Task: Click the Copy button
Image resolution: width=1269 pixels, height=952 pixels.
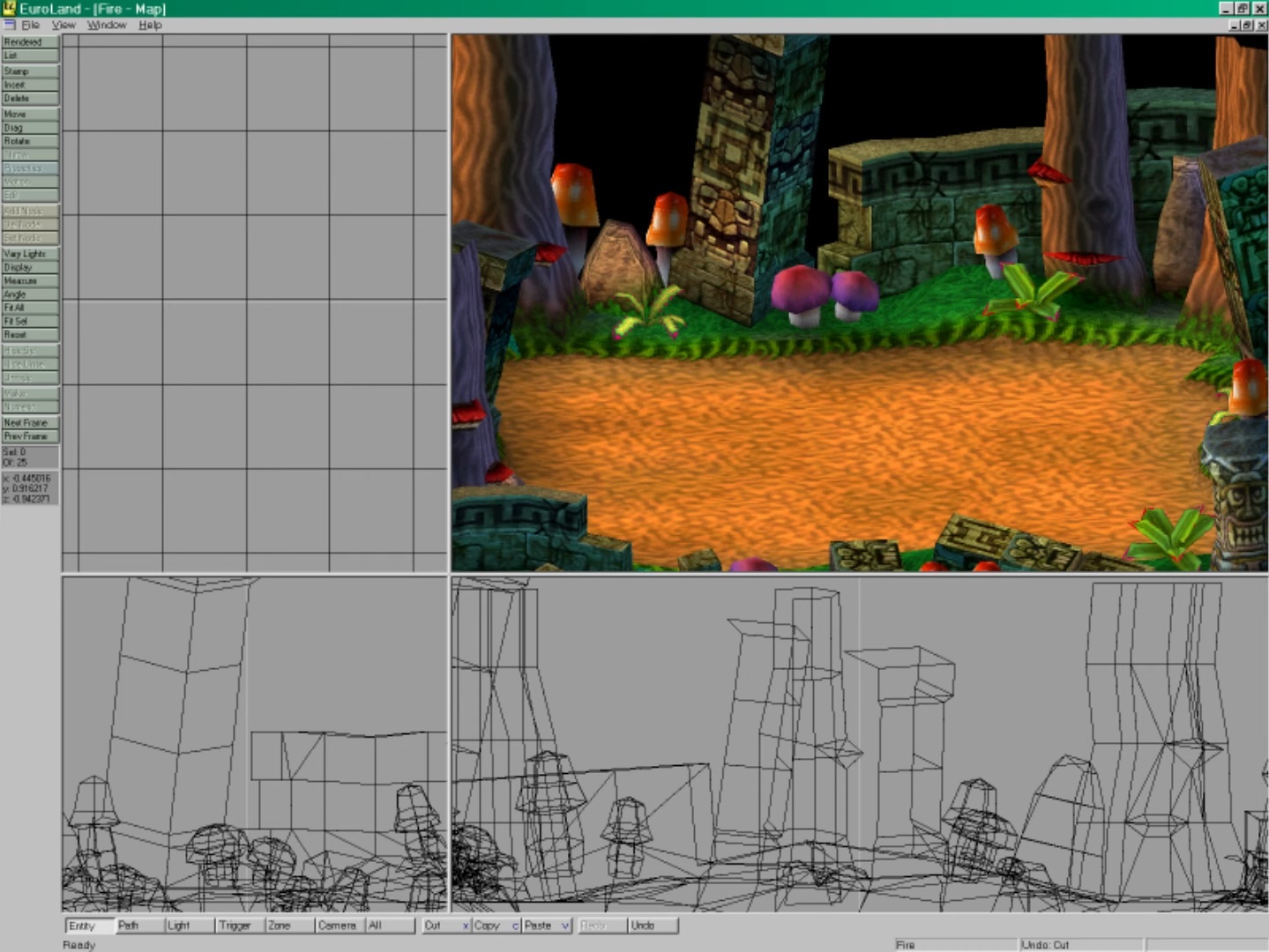Action: point(496,926)
